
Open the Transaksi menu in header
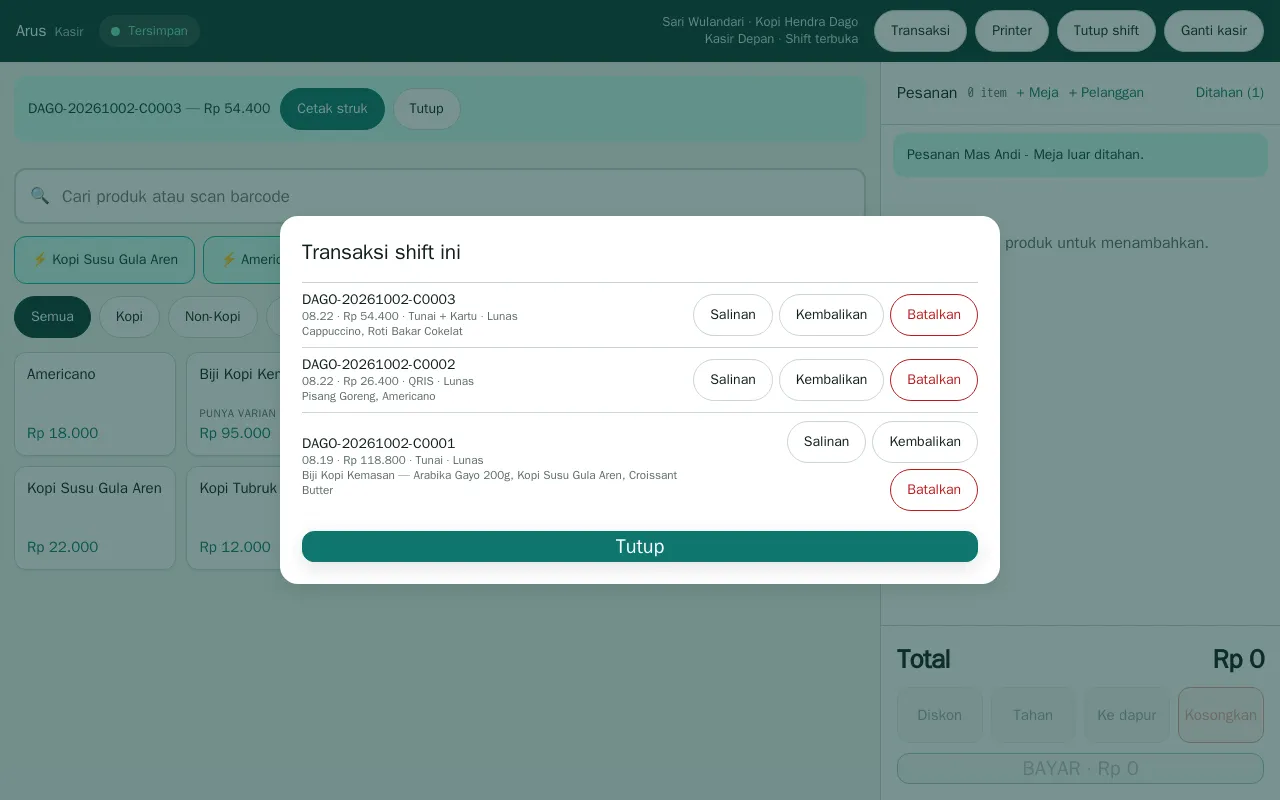920,31
